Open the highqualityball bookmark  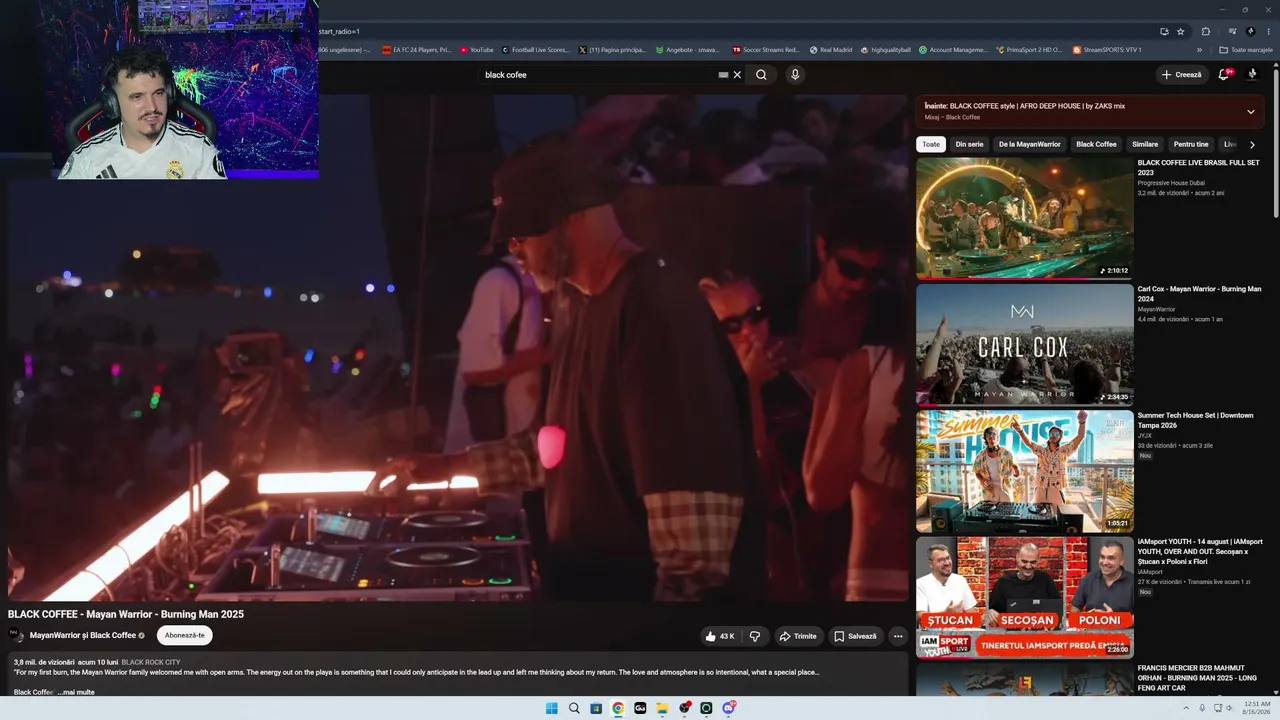coord(885,49)
